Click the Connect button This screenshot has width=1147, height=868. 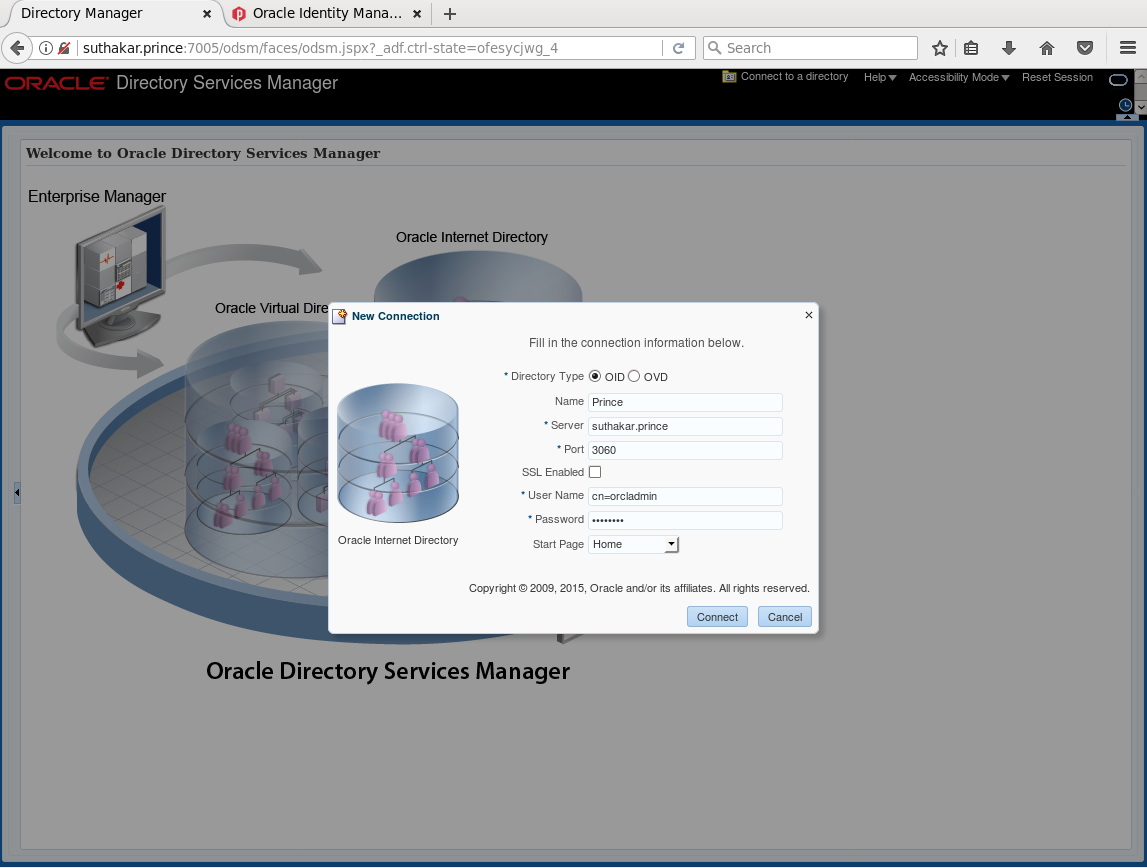click(716, 616)
